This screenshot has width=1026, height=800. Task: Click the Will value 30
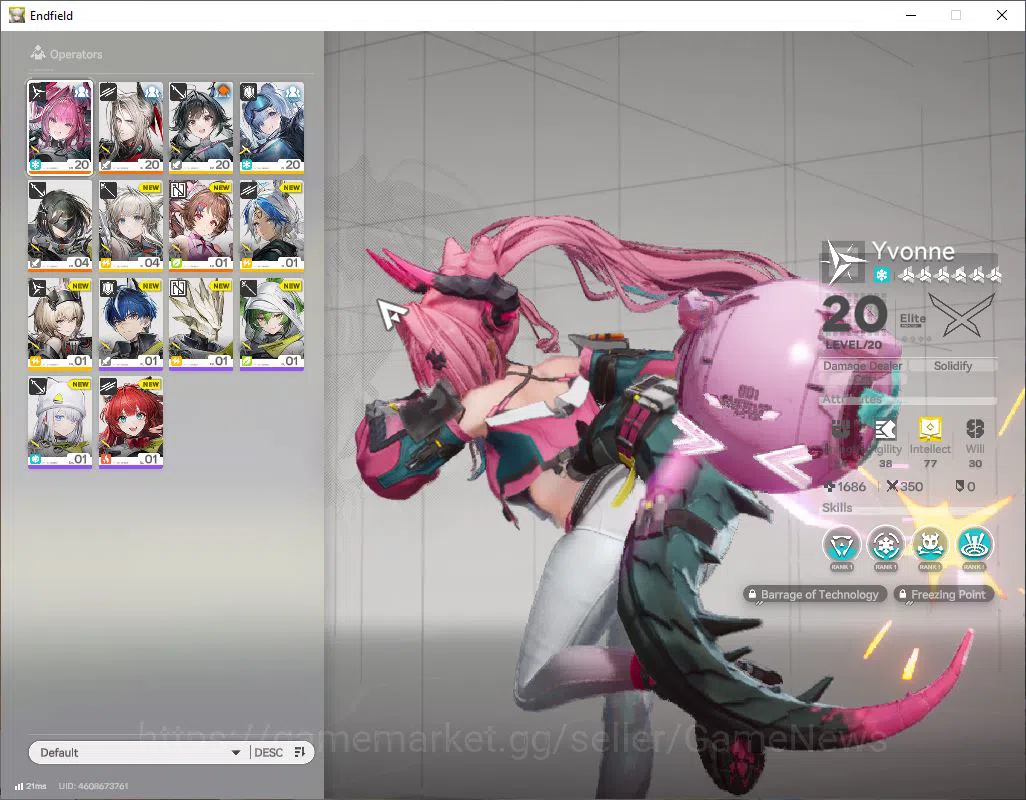point(975,464)
